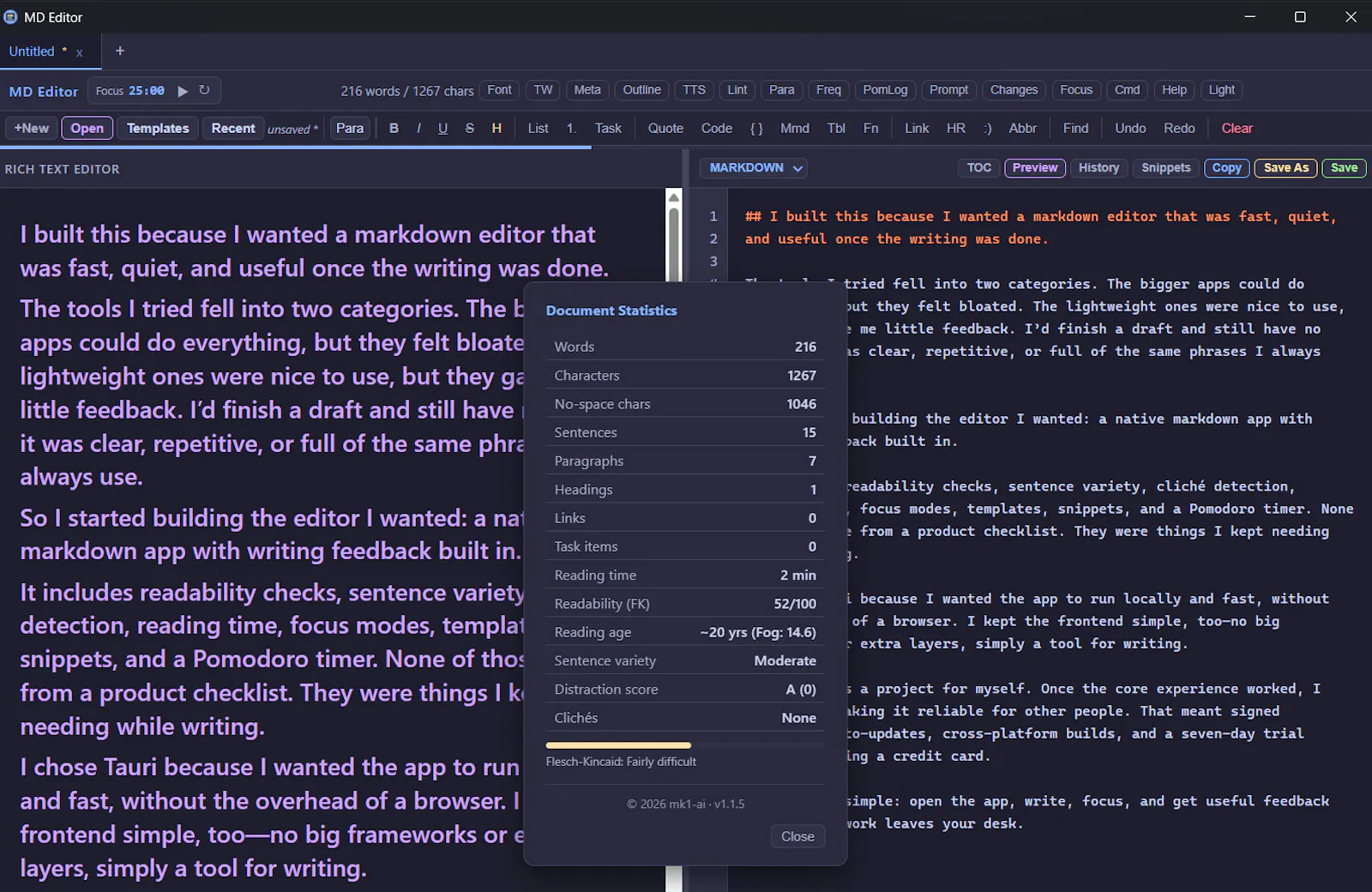Open the MARKDOWN mode dropdown
Screen dimensions: 1372x892
click(x=755, y=168)
